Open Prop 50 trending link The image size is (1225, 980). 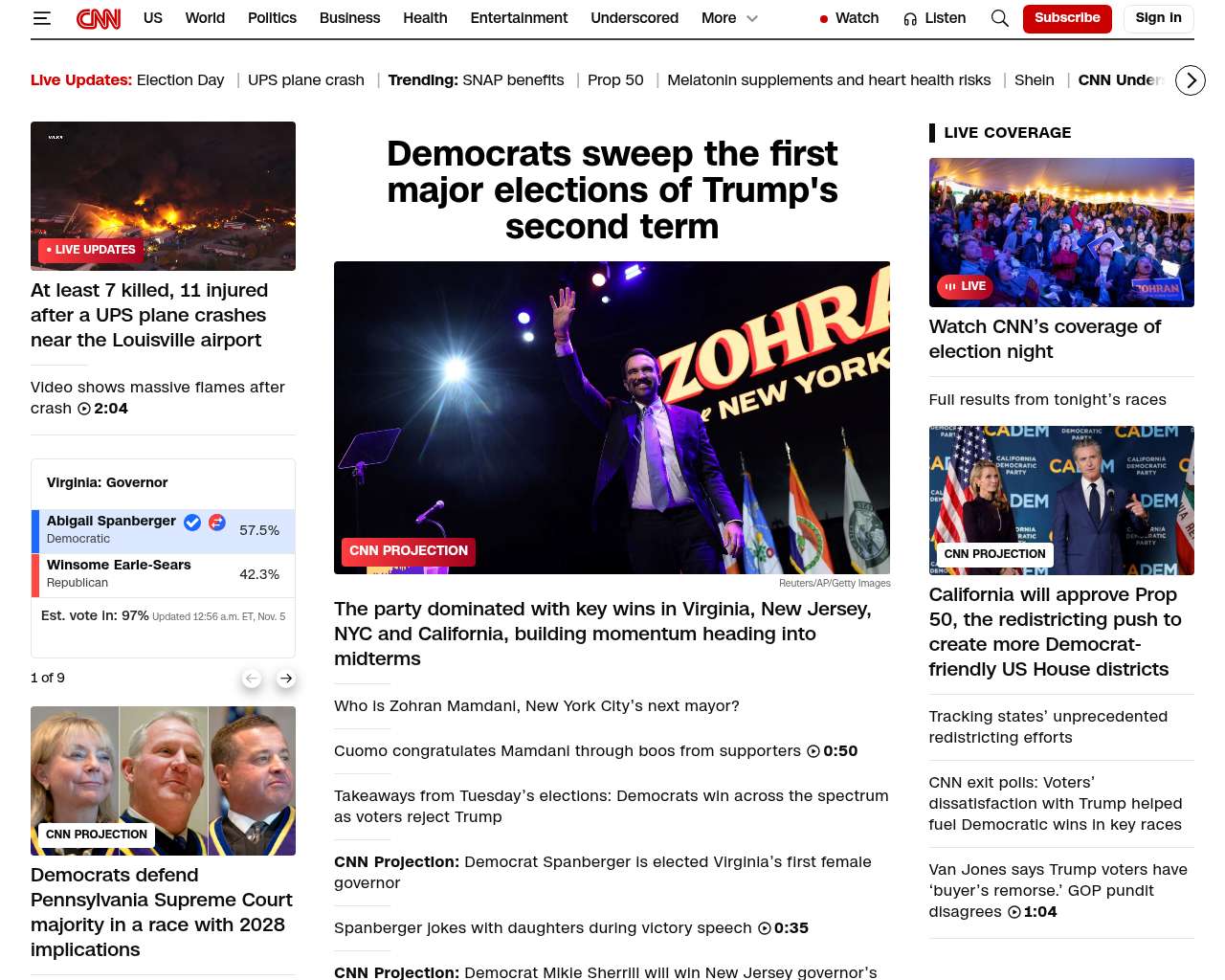(x=615, y=80)
